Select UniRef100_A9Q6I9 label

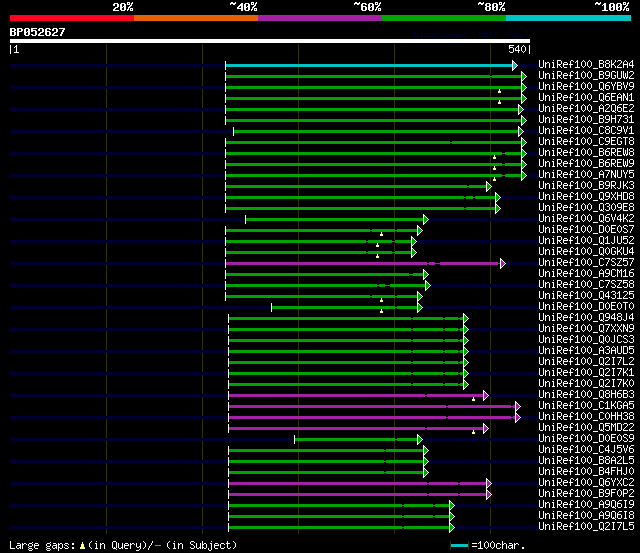pos(586,505)
